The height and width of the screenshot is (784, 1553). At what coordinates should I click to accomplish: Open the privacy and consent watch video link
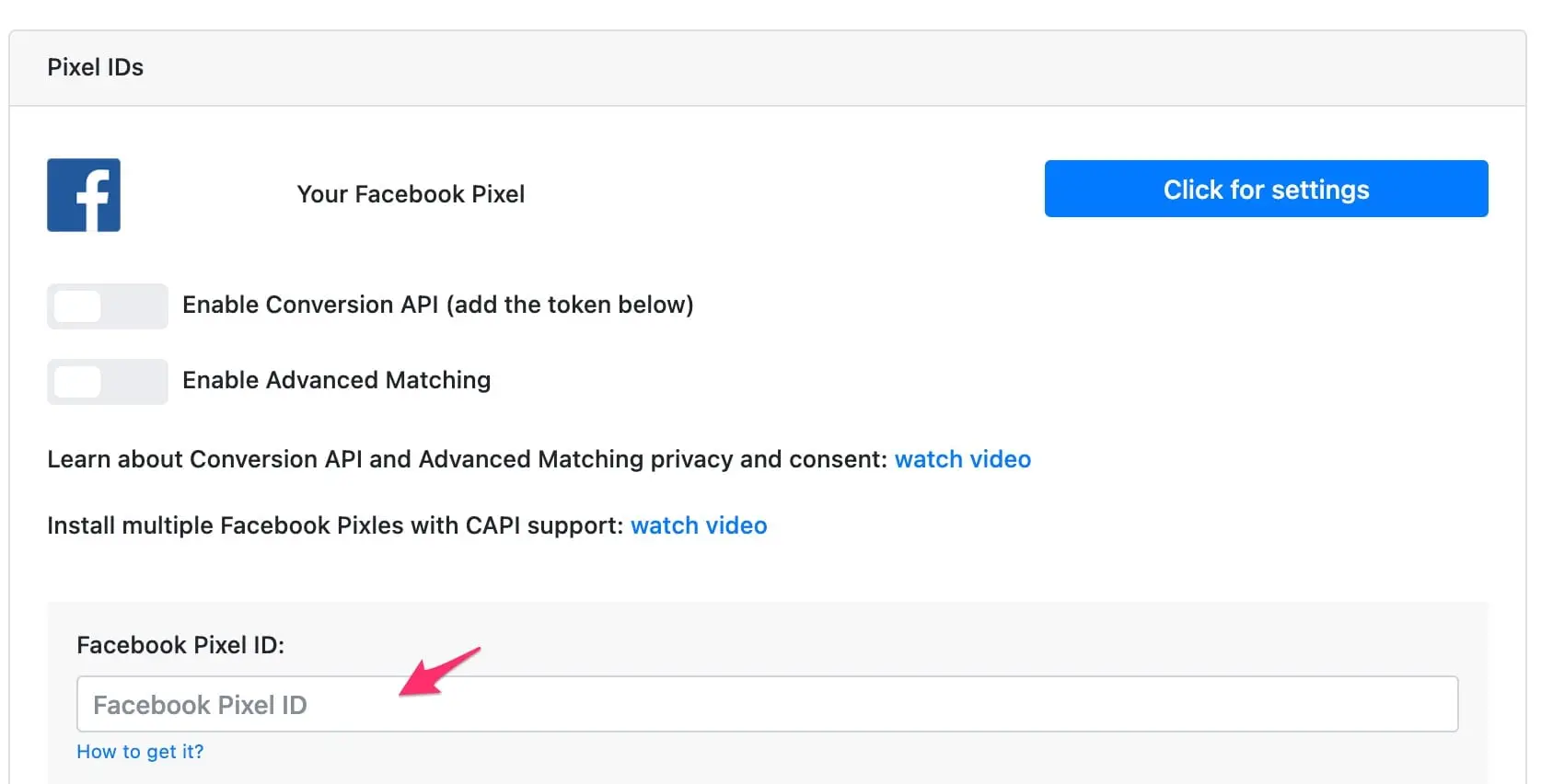(962, 459)
